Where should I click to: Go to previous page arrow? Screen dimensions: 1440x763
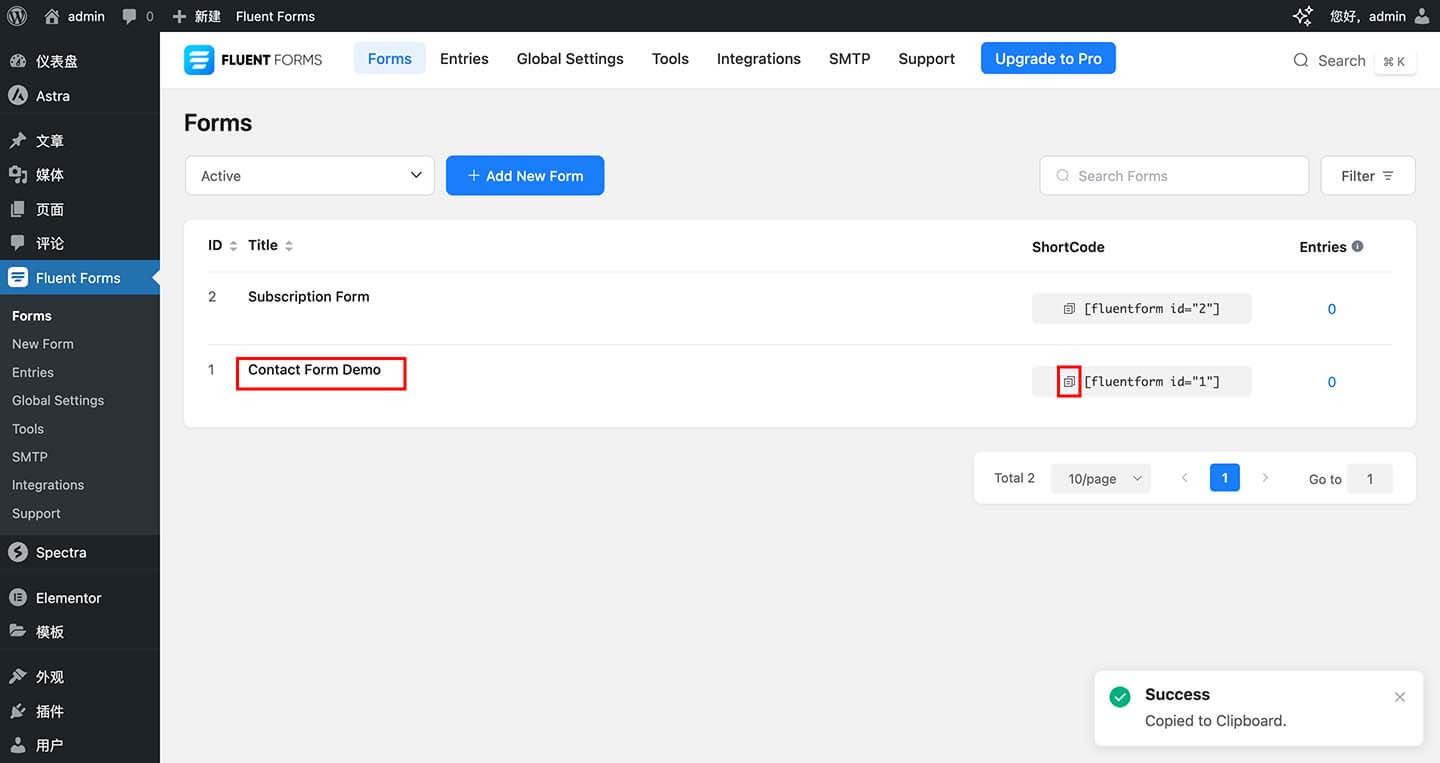pos(1185,478)
